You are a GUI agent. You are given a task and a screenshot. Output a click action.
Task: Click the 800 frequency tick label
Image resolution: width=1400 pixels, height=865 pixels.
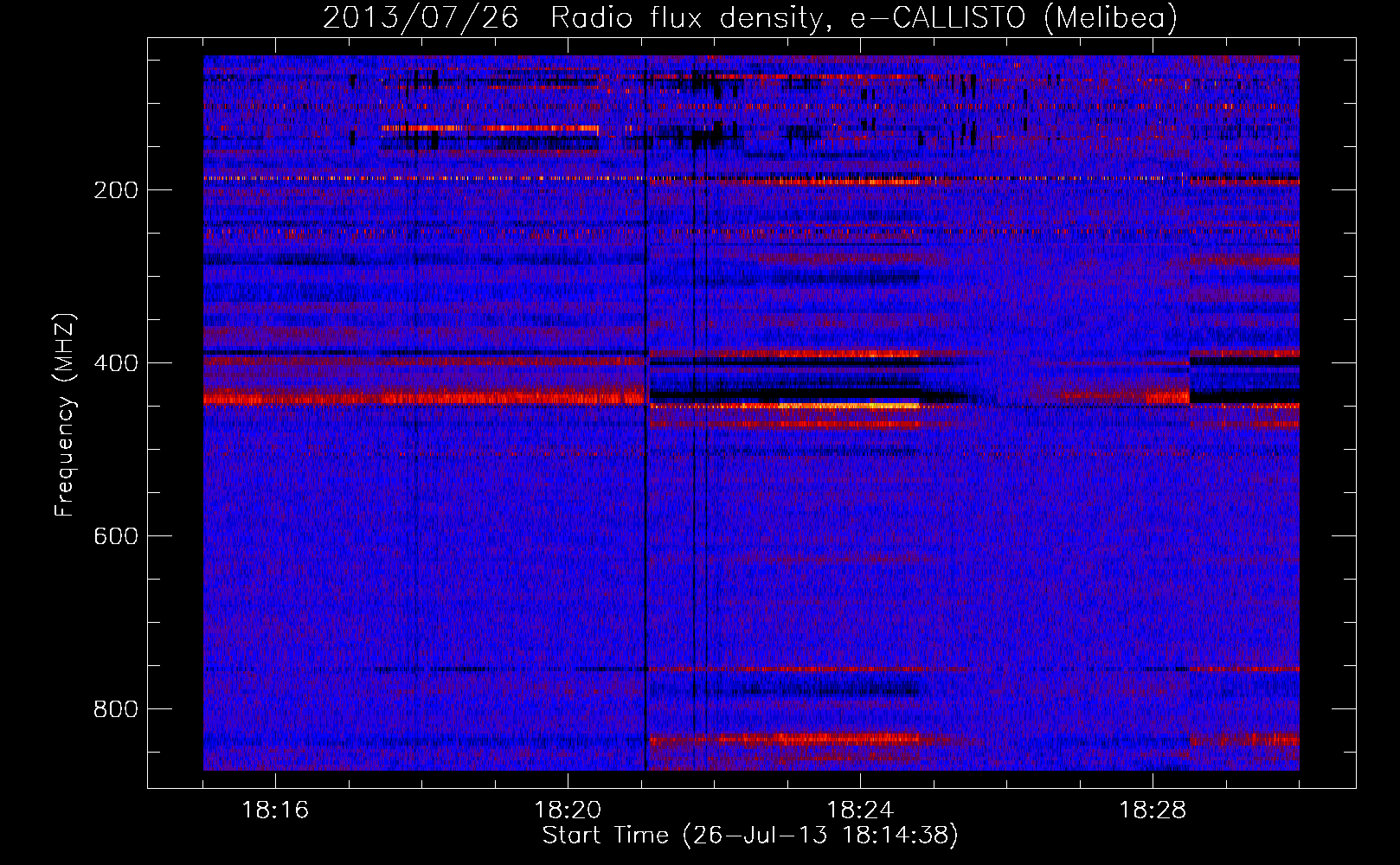[x=116, y=709]
